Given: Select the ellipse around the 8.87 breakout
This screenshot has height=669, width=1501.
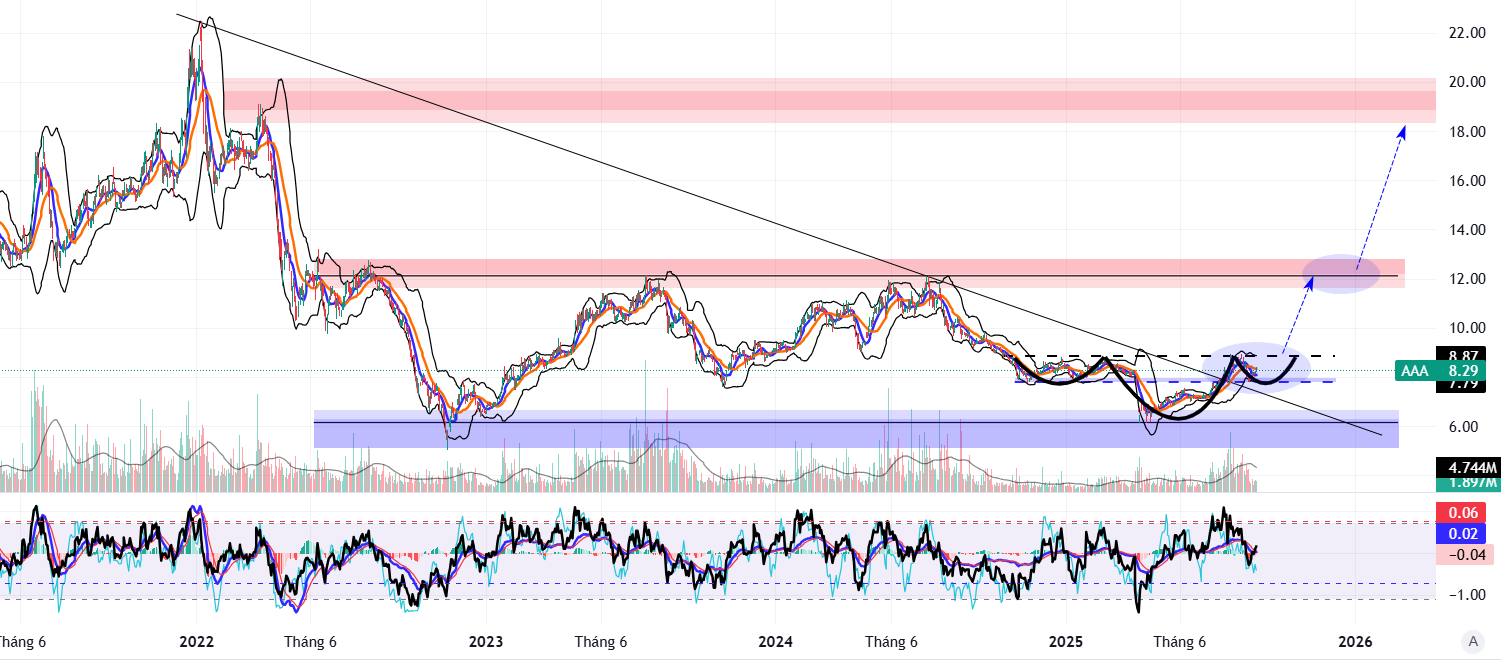Looking at the screenshot, I should [1258, 366].
